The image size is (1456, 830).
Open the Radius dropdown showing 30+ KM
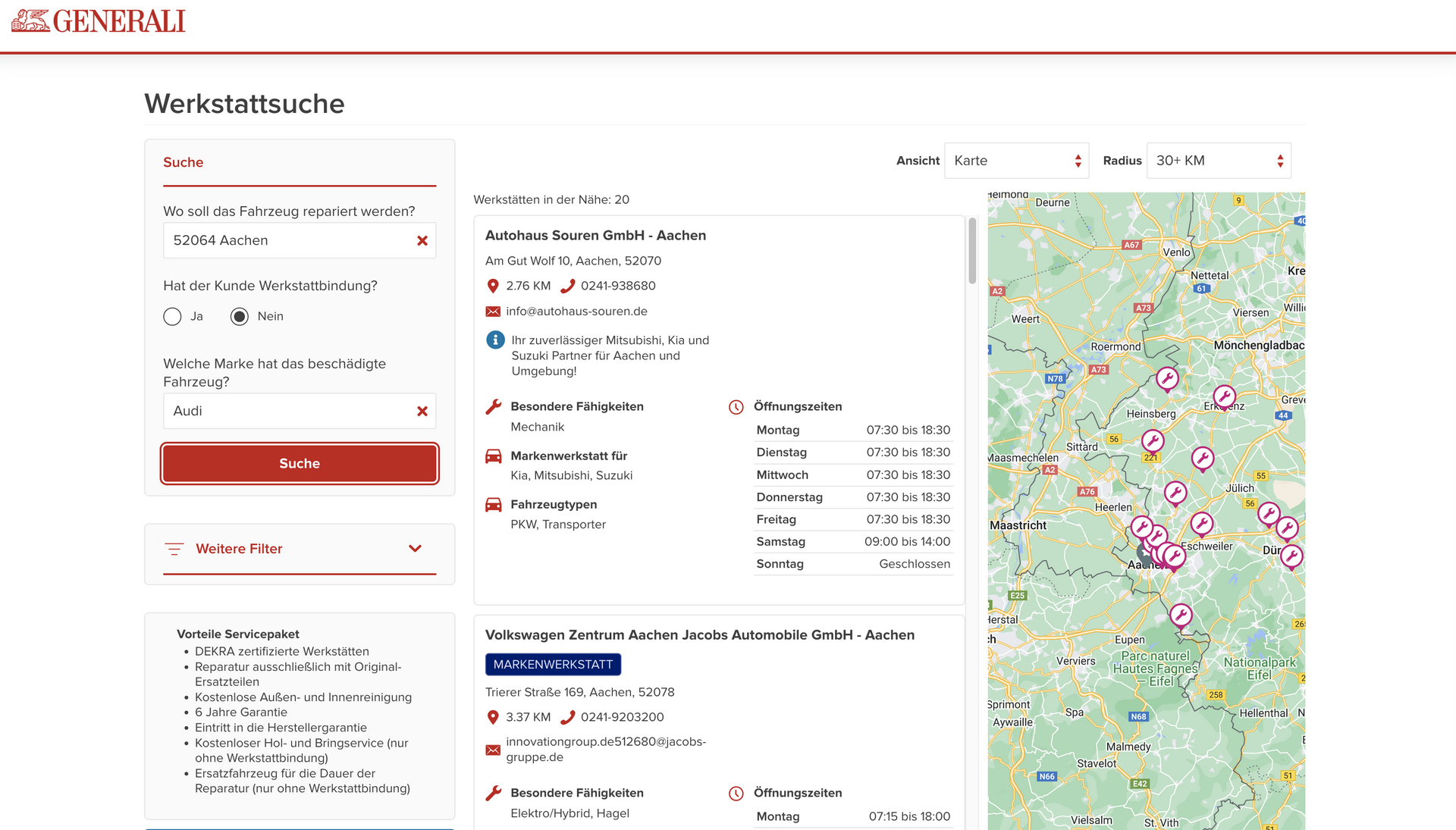(x=1219, y=161)
